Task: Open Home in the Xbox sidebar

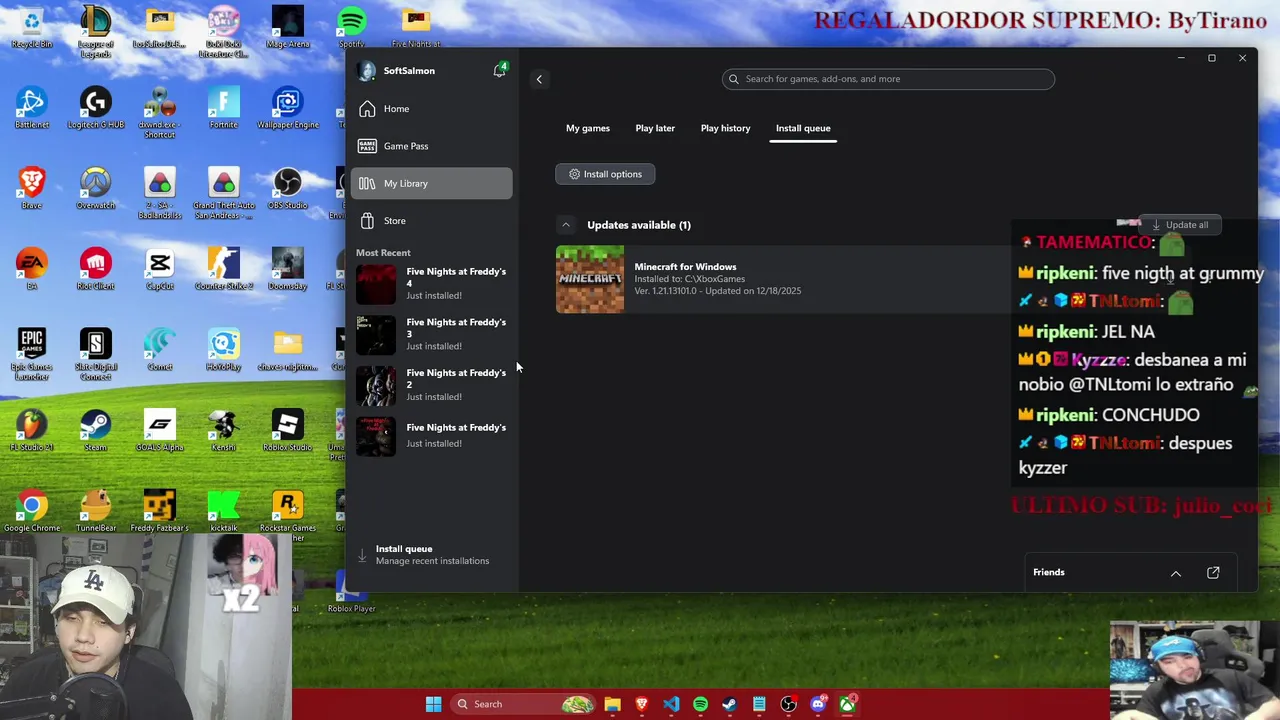Action: pyautogui.click(x=431, y=108)
